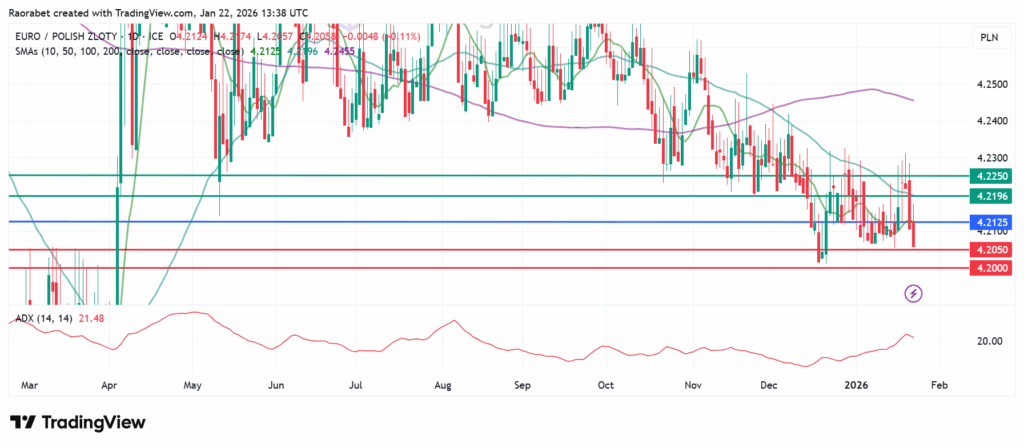Click the Feb label on the time axis
1024x448 pixels.
tap(940, 383)
